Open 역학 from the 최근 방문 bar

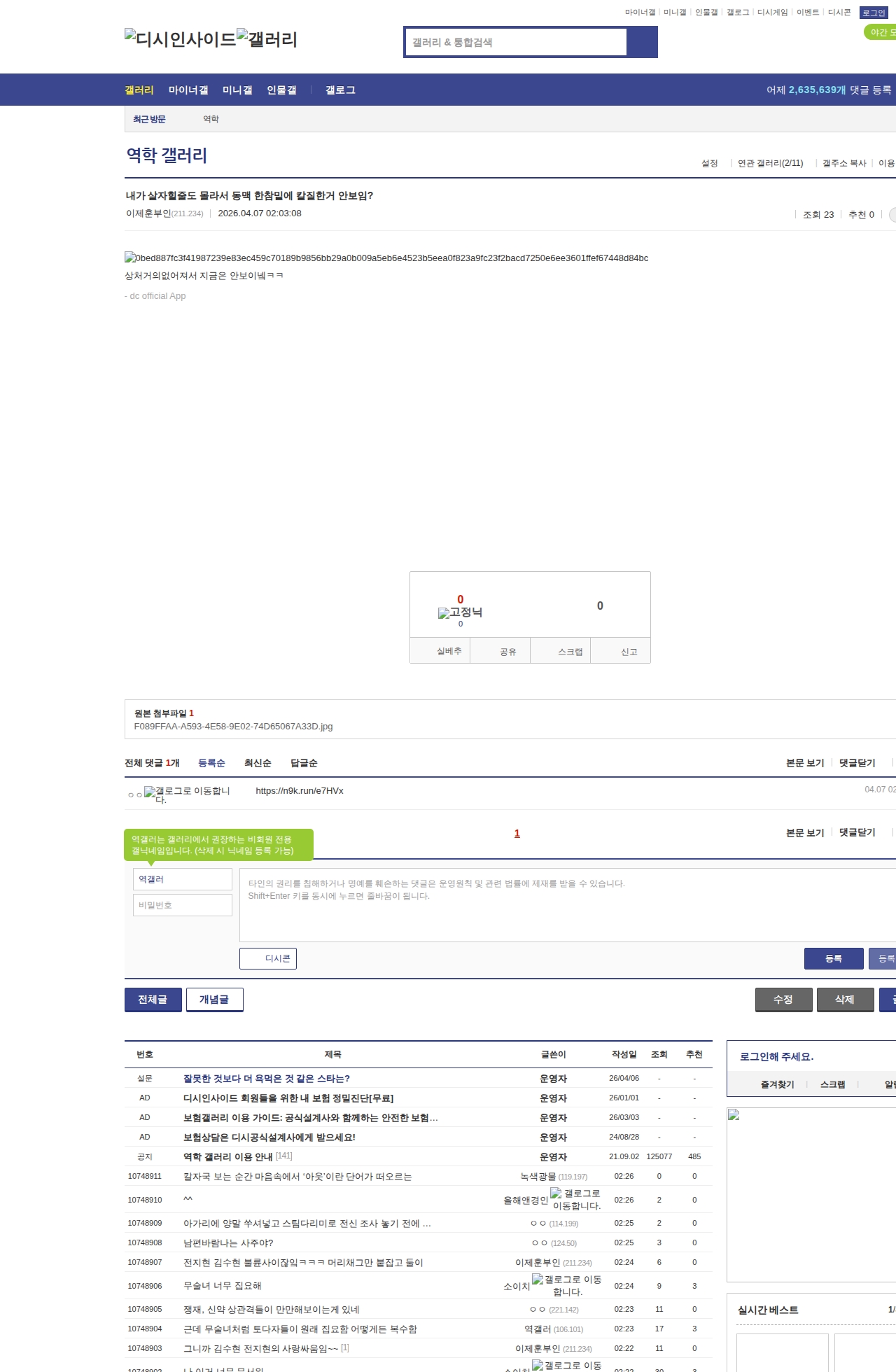pyautogui.click(x=211, y=119)
